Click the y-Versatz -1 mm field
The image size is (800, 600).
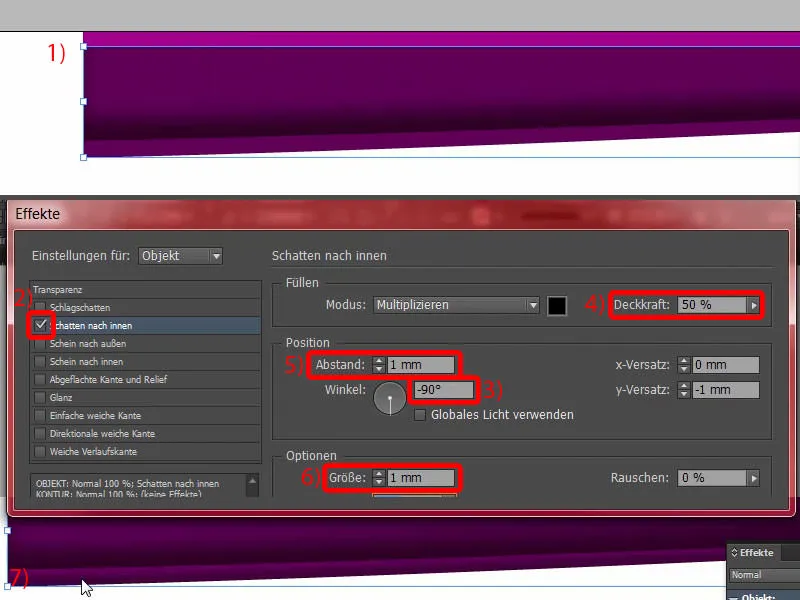[725, 390]
